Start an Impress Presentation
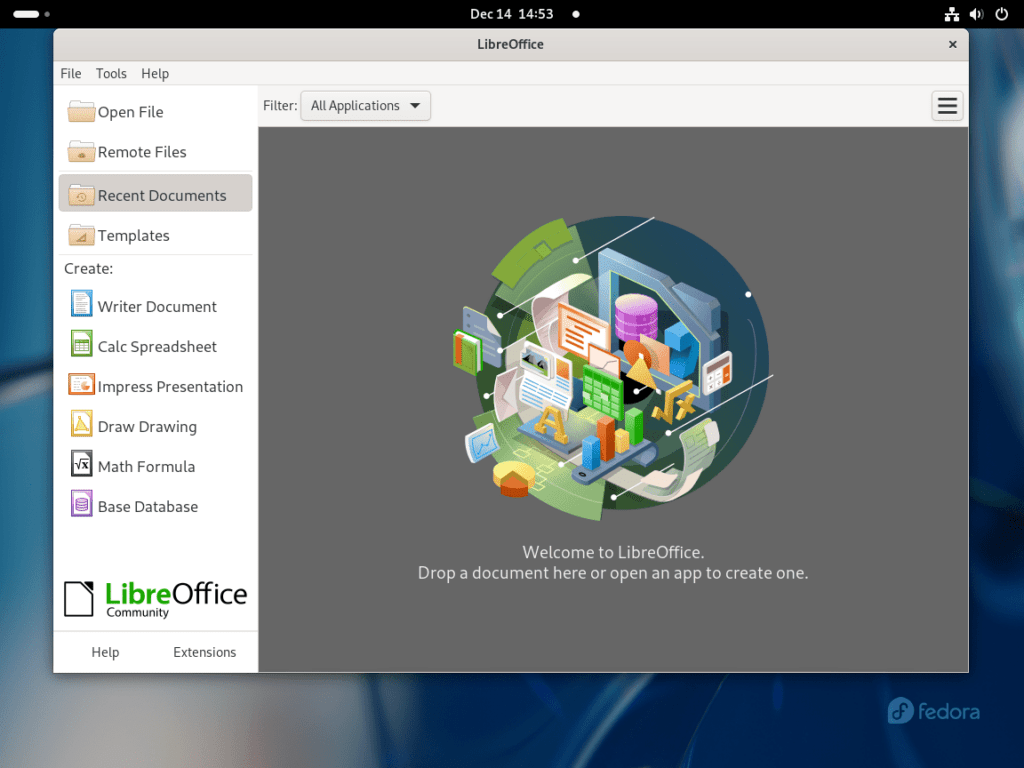The height and width of the screenshot is (768, 1024). pos(170,385)
